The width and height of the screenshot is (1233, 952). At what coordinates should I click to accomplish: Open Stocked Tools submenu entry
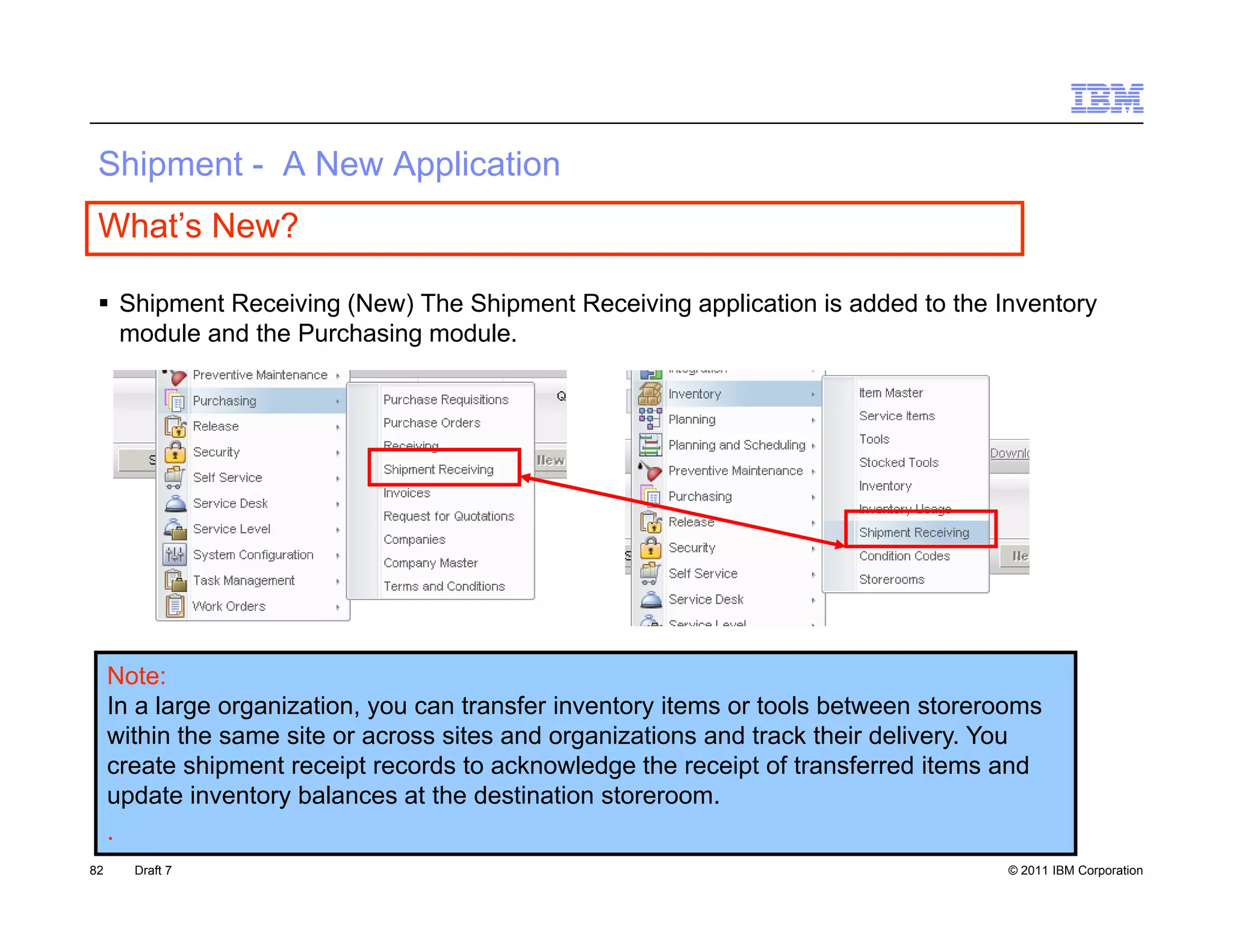(899, 463)
